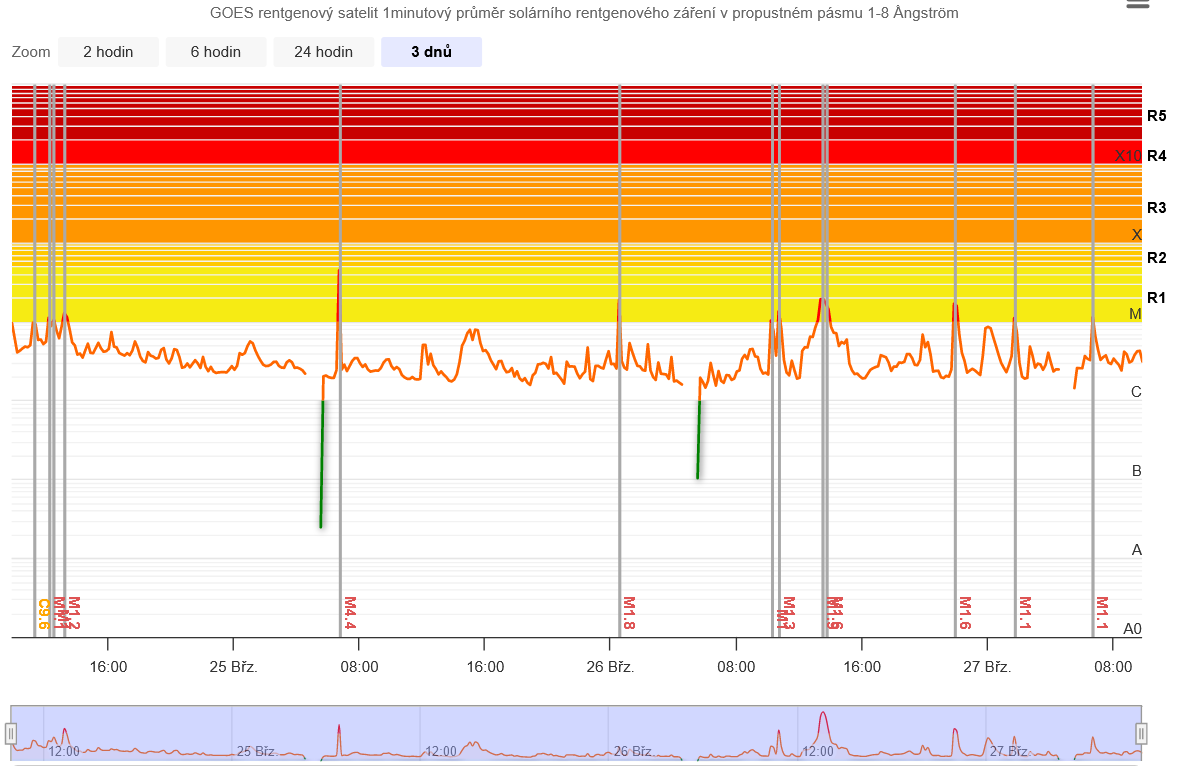Click '27 Břz.' date on main time axis
Viewport: 1191px width, 766px height.
[x=987, y=667]
